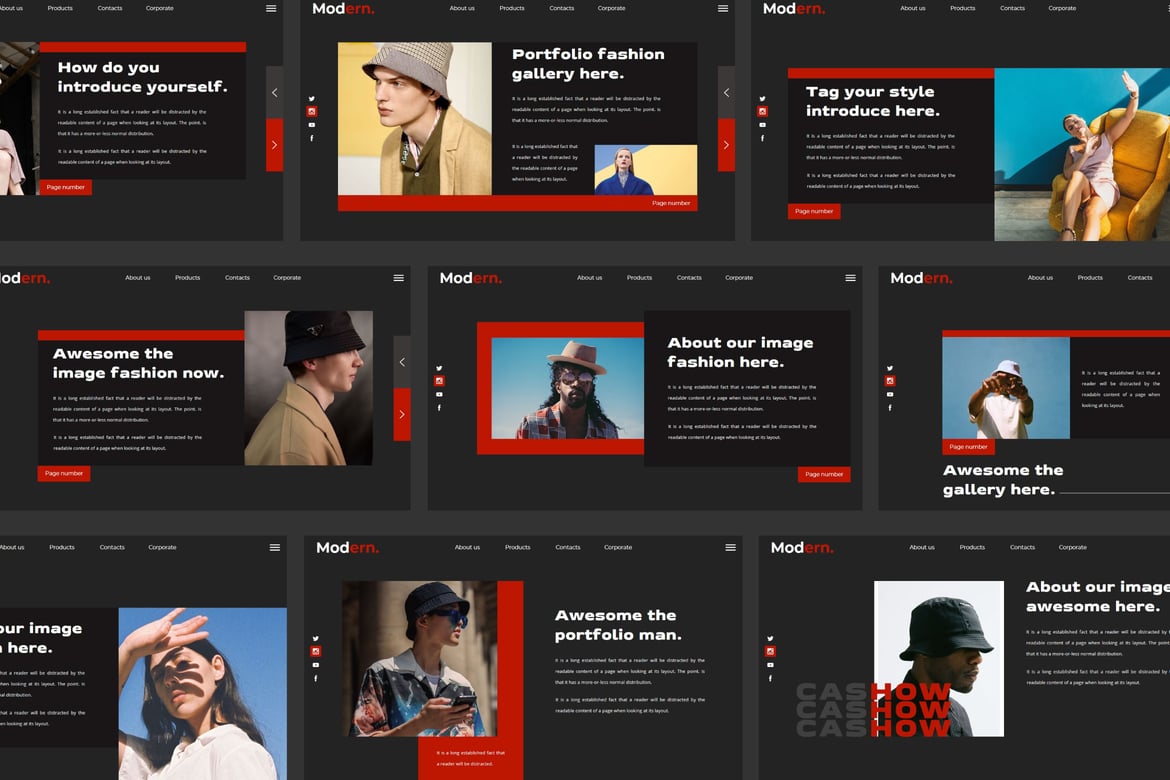
Task: Click Instagram icon on 'Awesome the portfolio man' slide
Action: click(x=316, y=651)
